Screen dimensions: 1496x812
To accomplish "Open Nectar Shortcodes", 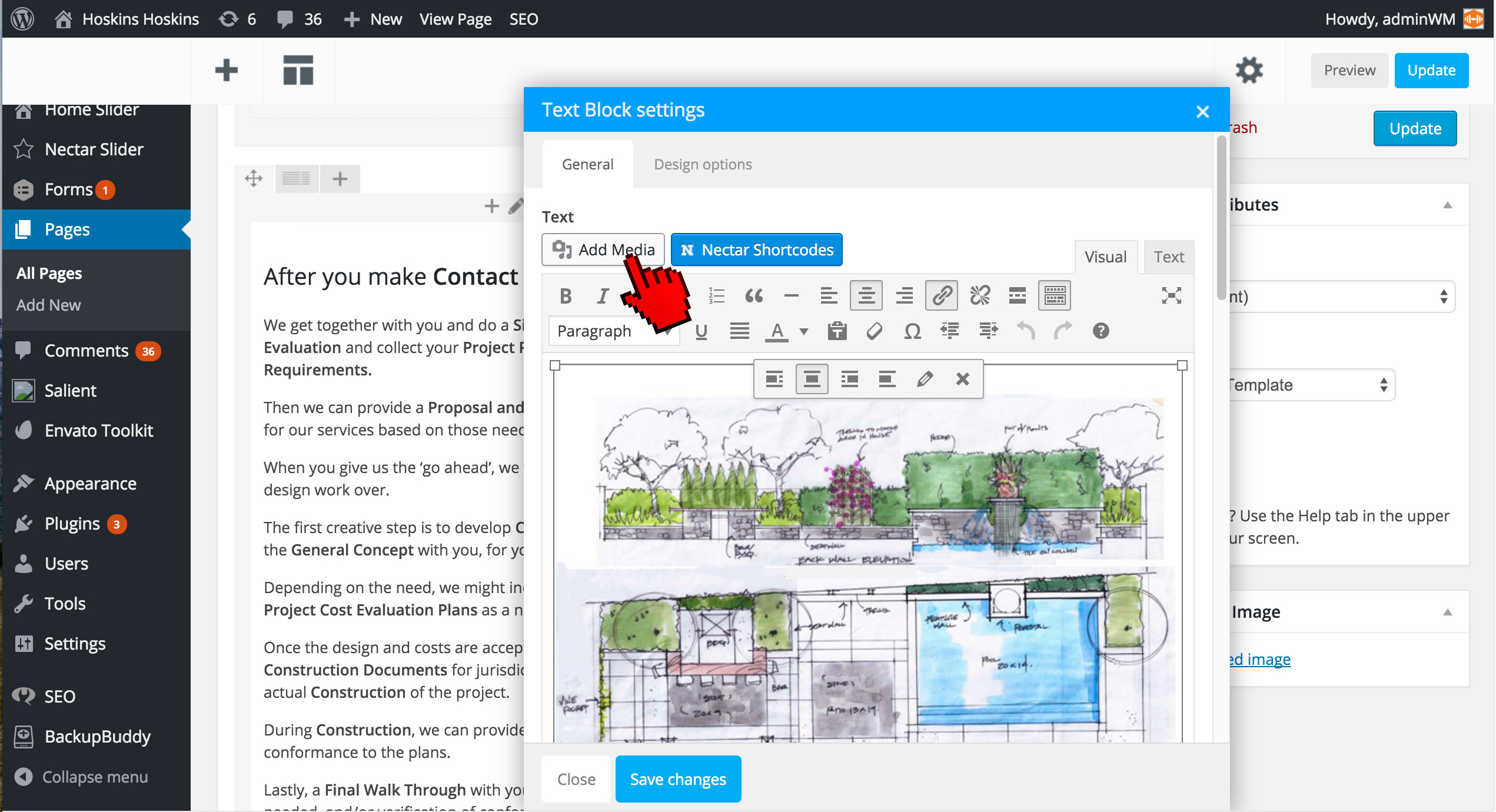I will [756, 249].
